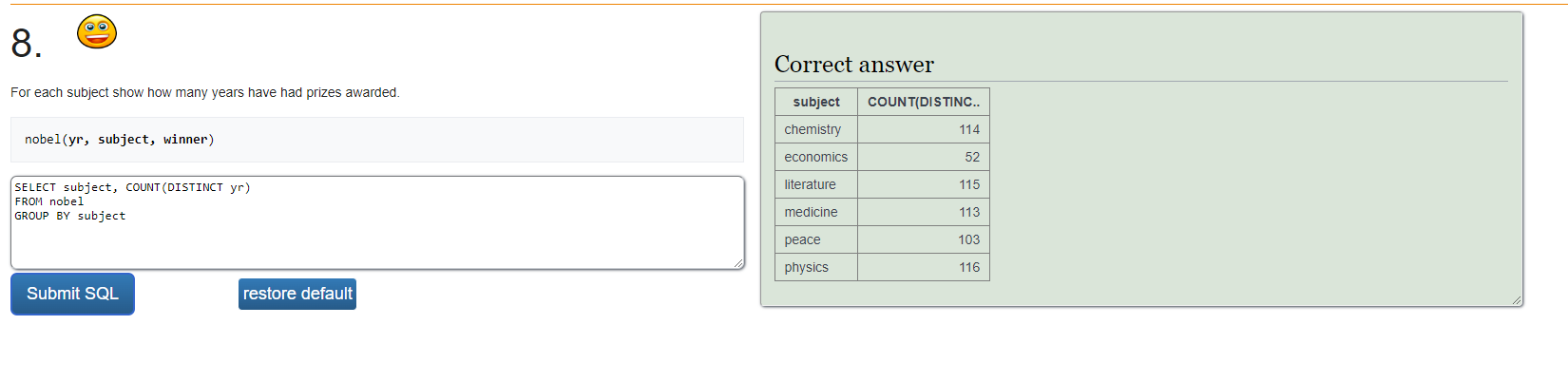This screenshot has height=382, width=1568.
Task: Click the question 8 number
Action: click(x=27, y=44)
